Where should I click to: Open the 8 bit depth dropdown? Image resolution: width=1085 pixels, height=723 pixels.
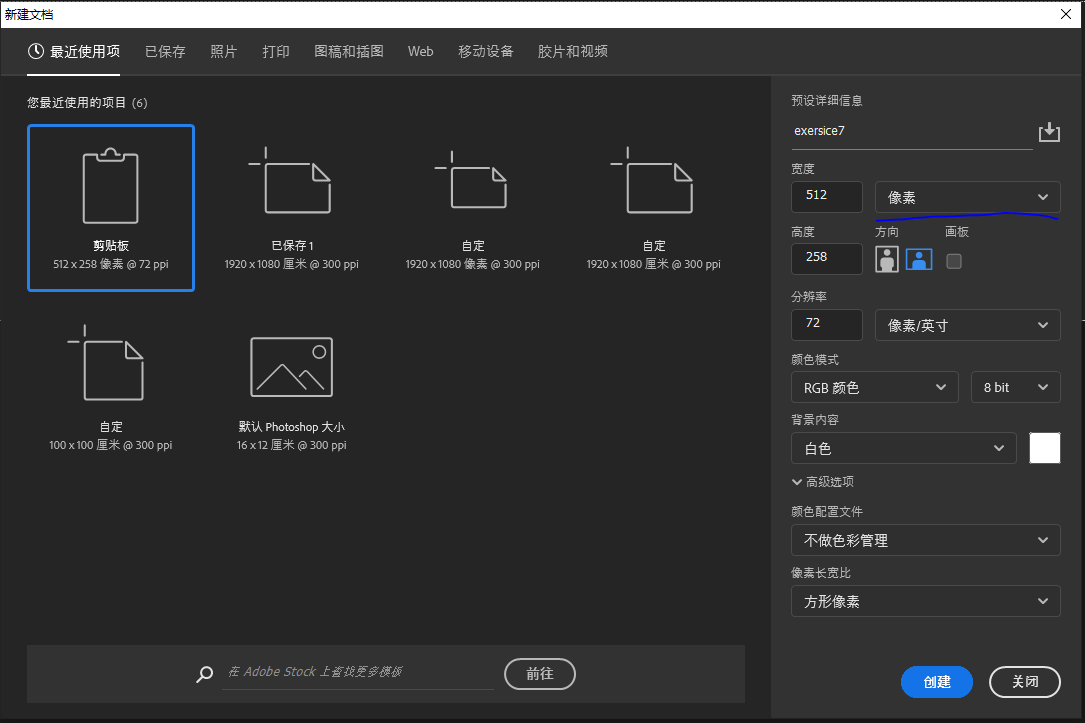1016,387
